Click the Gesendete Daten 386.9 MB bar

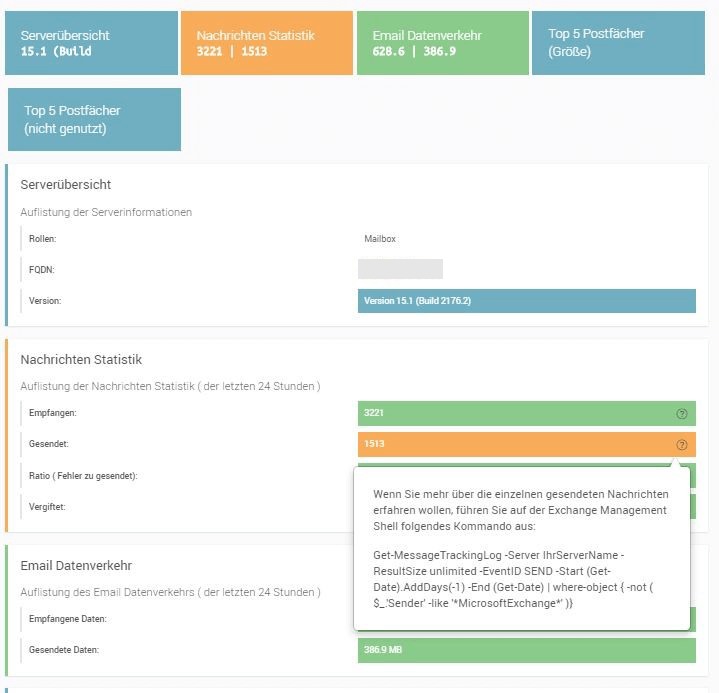(526, 650)
